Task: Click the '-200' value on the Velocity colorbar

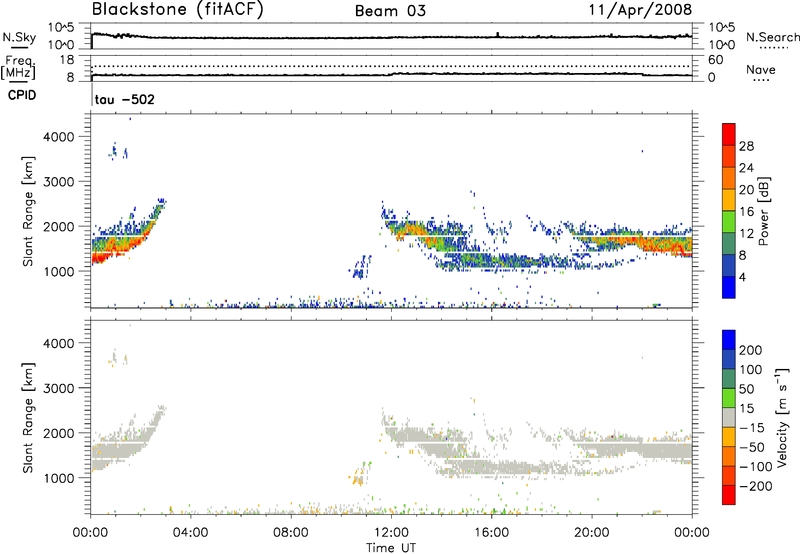Action: (x=755, y=486)
